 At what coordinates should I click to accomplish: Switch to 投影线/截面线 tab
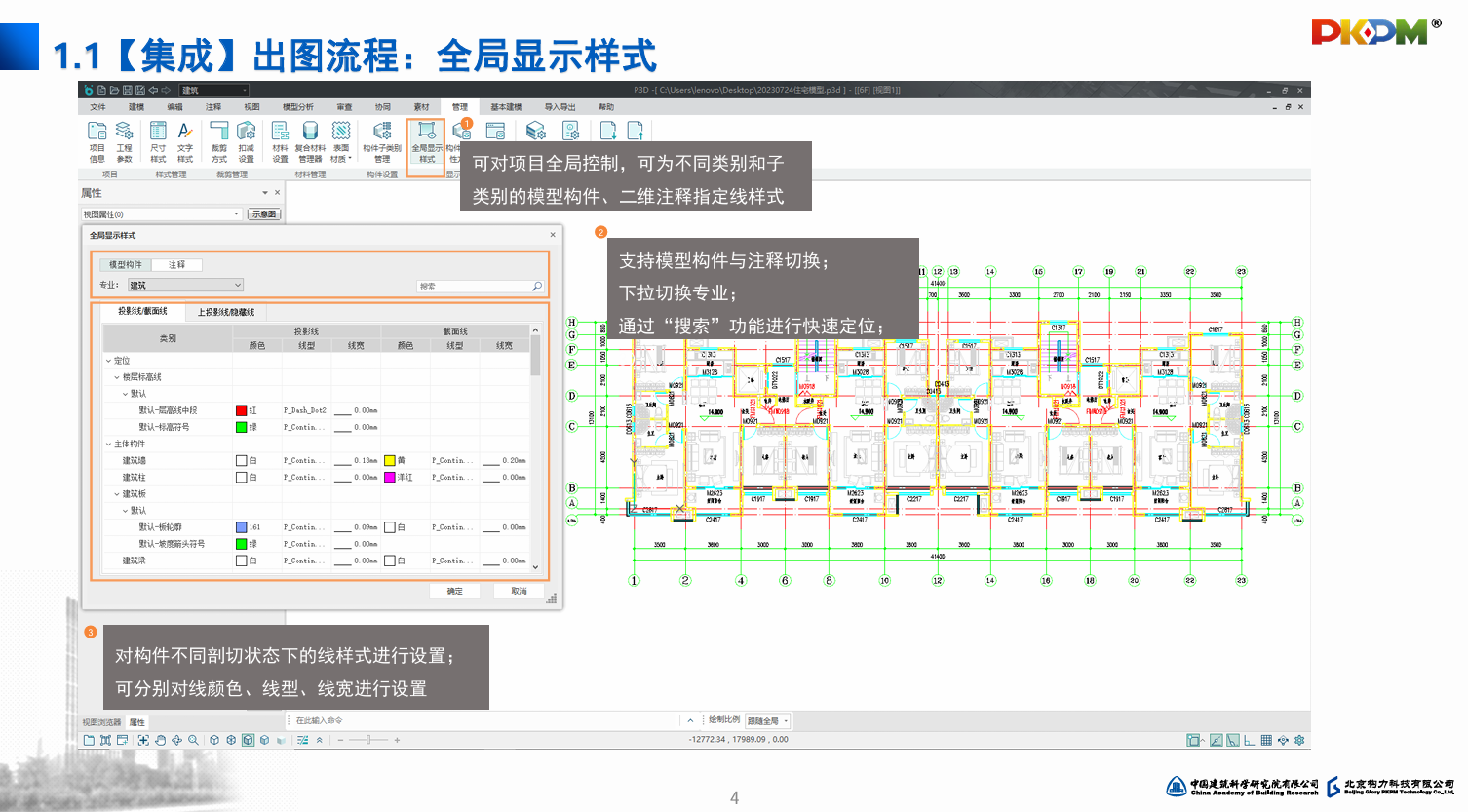pyautogui.click(x=142, y=311)
